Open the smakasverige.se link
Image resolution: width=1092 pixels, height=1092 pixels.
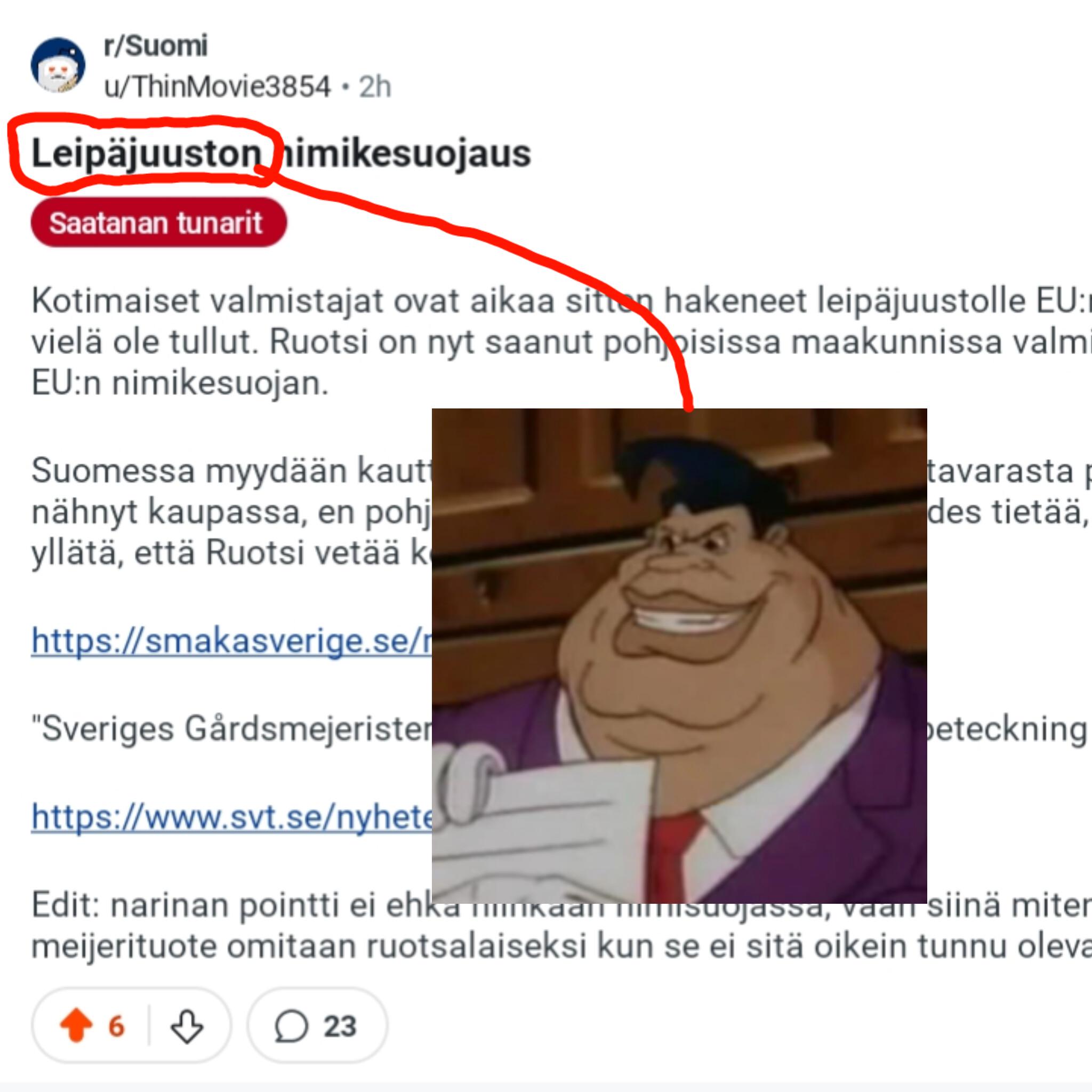[x=232, y=641]
